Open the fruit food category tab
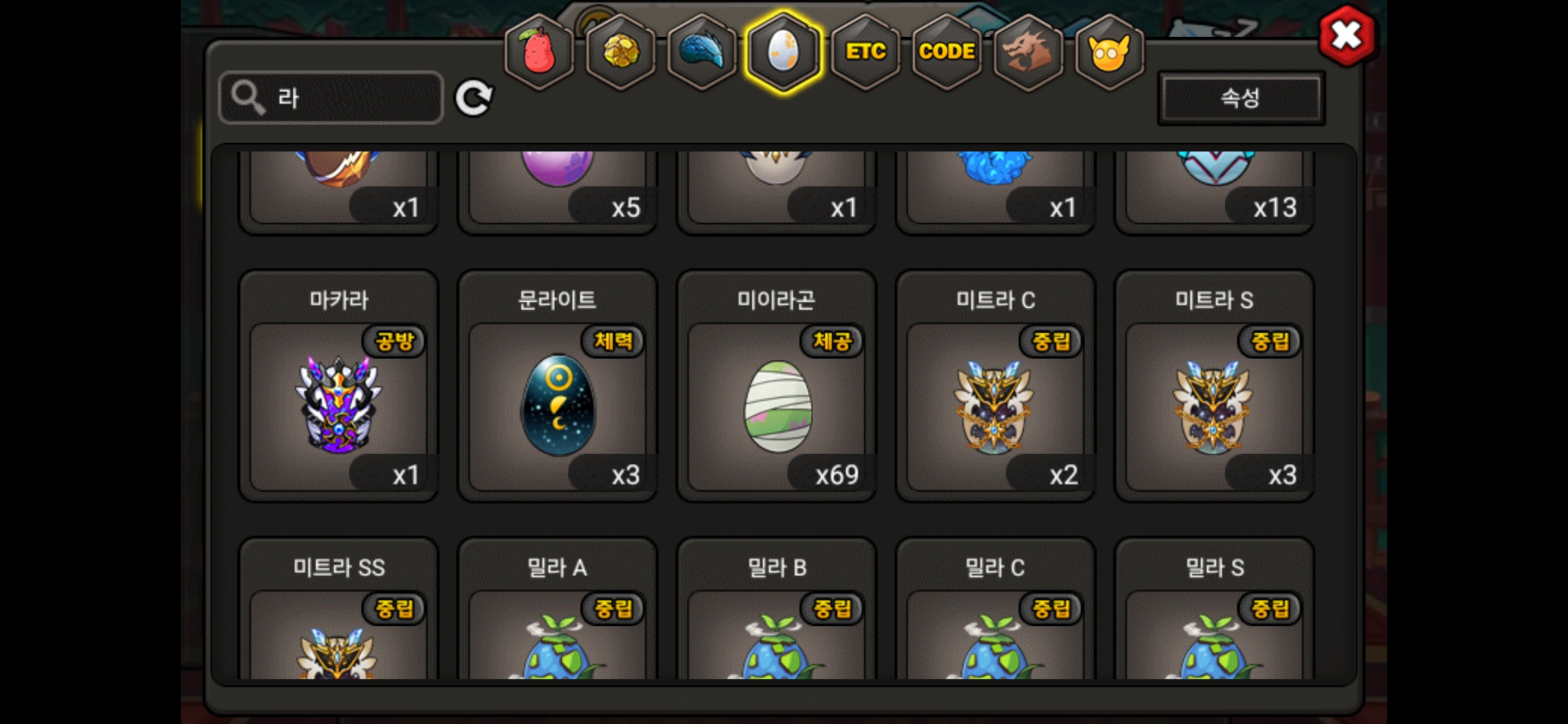The image size is (1568, 724). click(x=539, y=52)
